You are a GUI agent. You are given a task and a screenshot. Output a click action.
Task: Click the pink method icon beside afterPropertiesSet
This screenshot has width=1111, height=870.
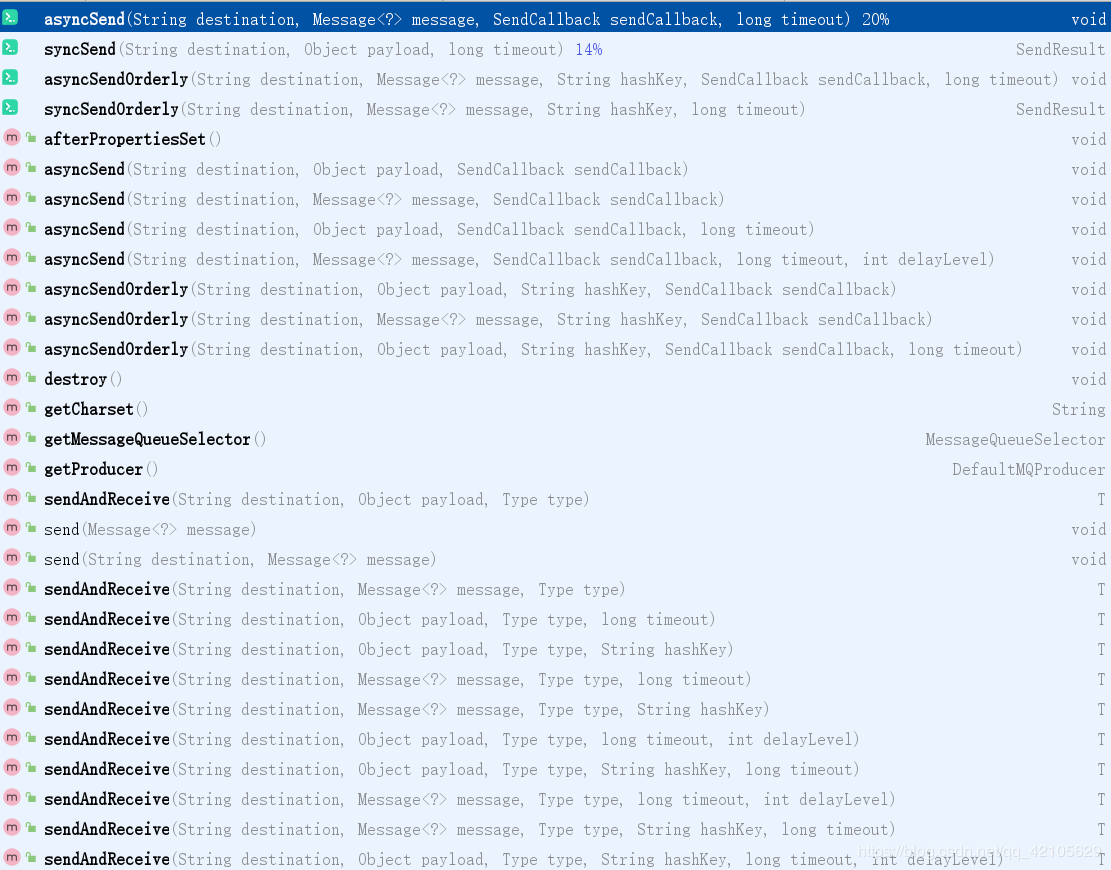coord(12,139)
